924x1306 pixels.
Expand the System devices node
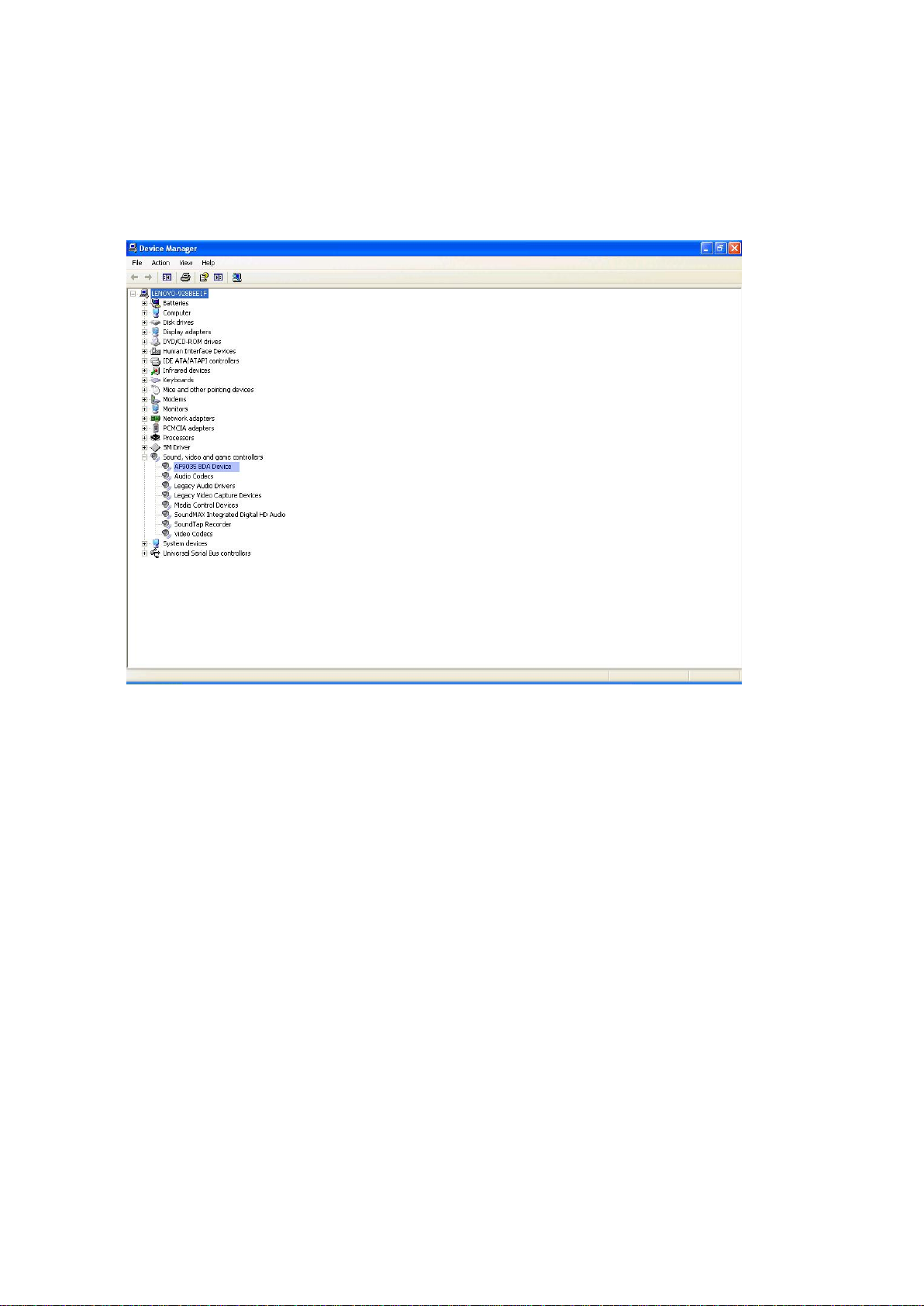[x=144, y=543]
